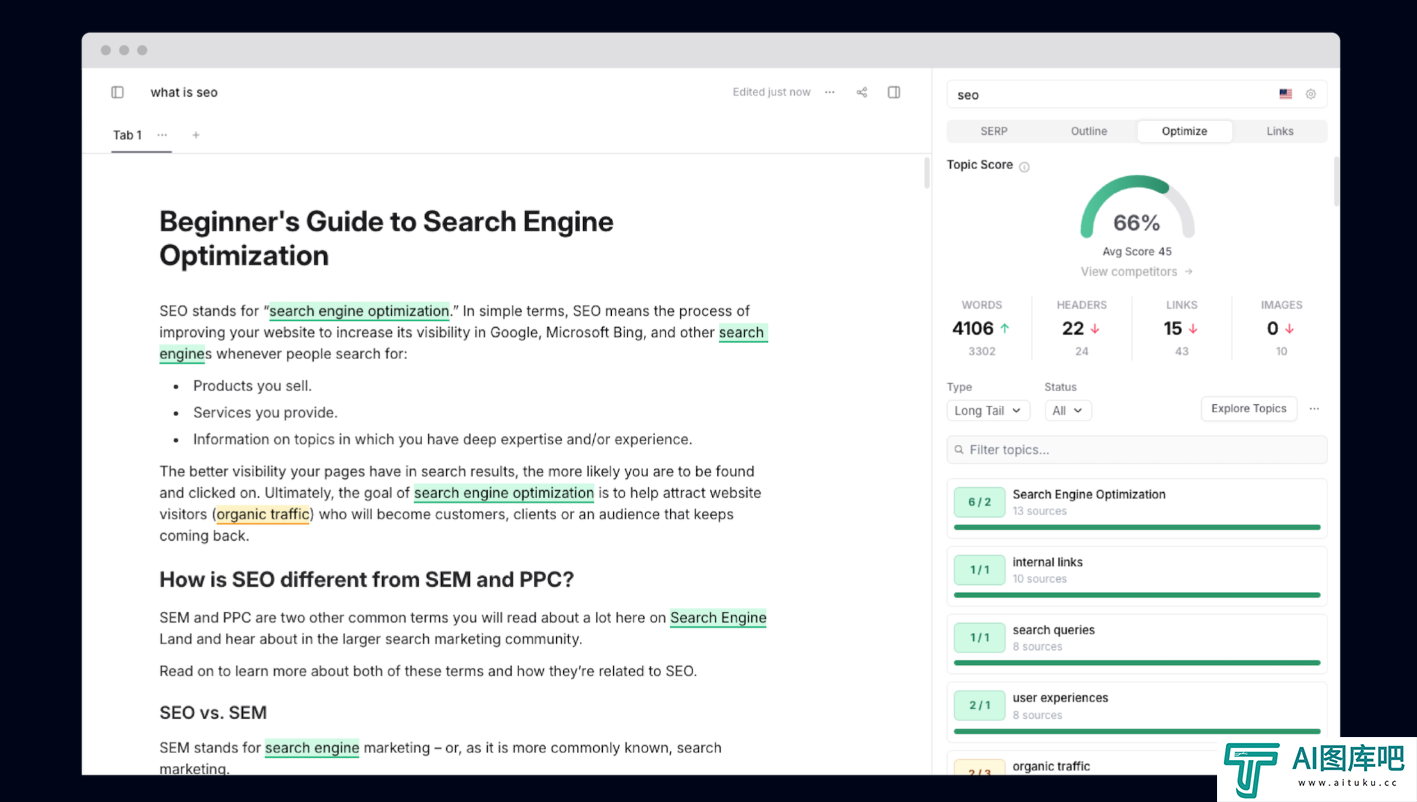Toggle the right sidebar panel icon
Image resolution: width=1417 pixels, height=802 pixels.
click(894, 92)
